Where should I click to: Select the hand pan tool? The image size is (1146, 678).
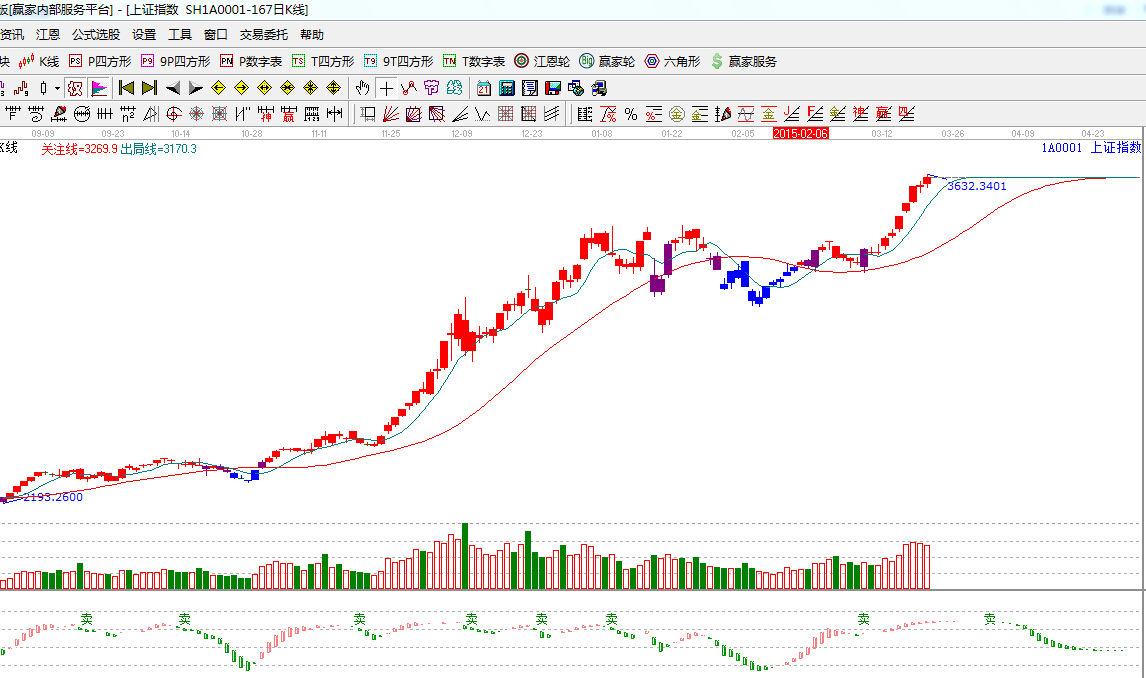tap(363, 88)
